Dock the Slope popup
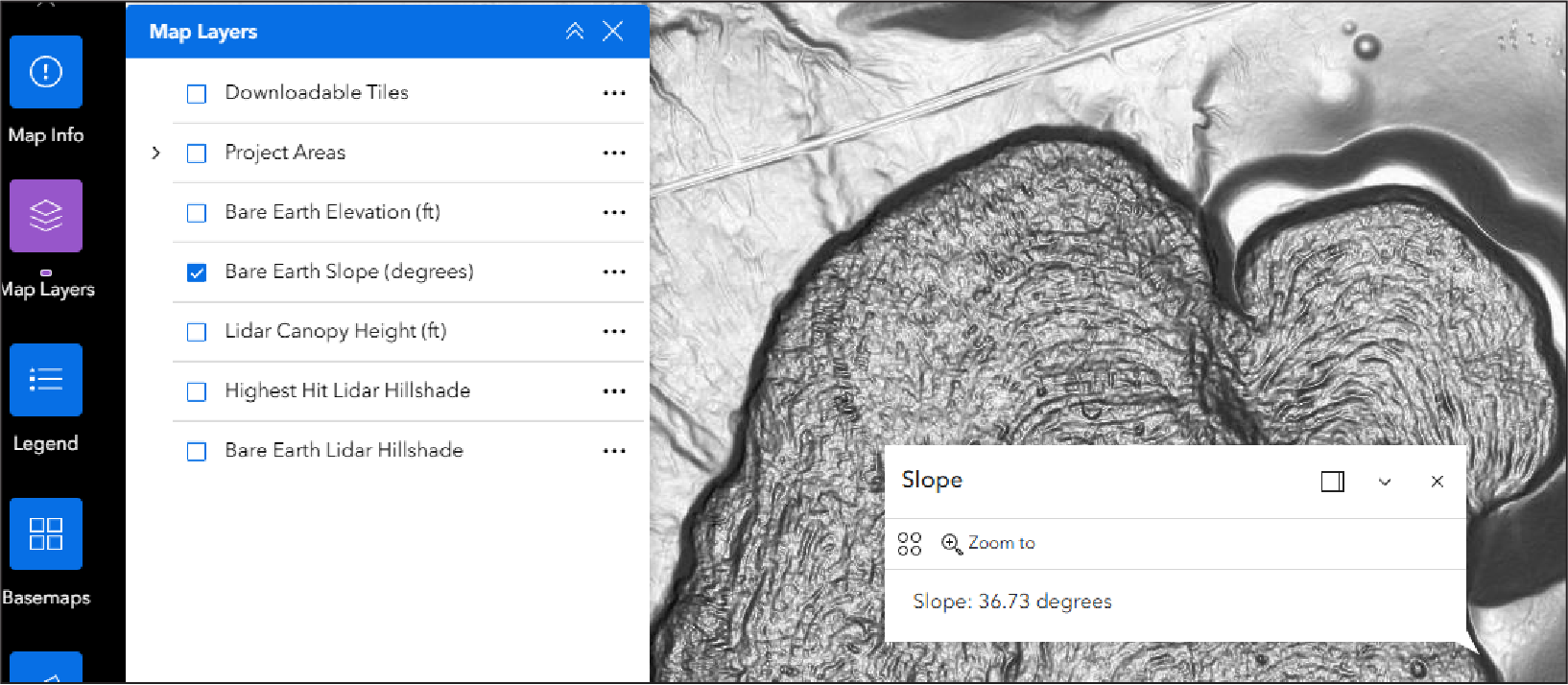1568x685 pixels. (x=1333, y=482)
